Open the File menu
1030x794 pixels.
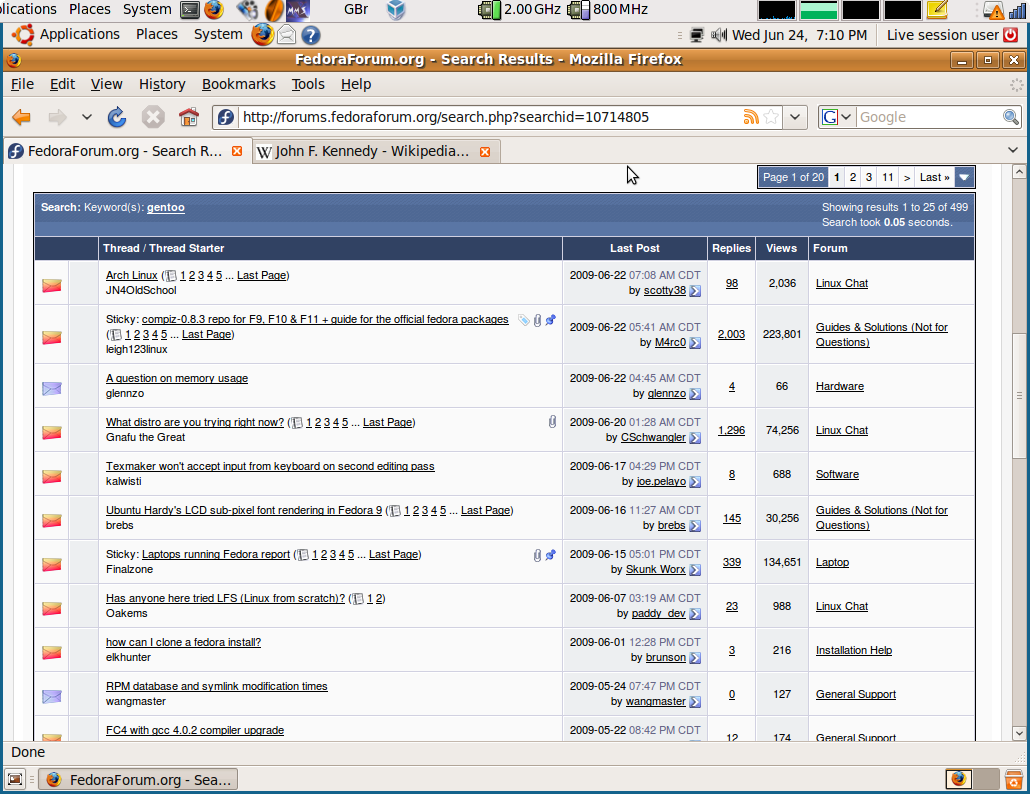pos(22,84)
